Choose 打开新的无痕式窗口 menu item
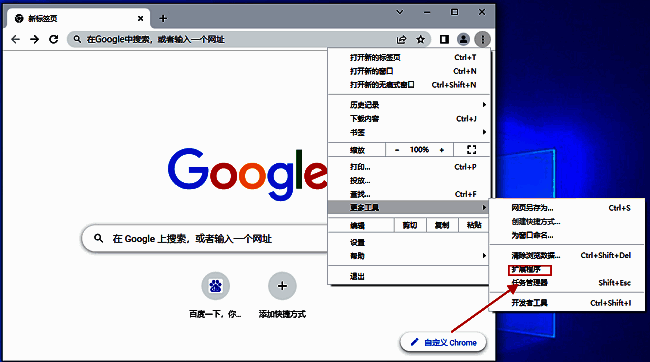The image size is (650, 362). point(409,85)
